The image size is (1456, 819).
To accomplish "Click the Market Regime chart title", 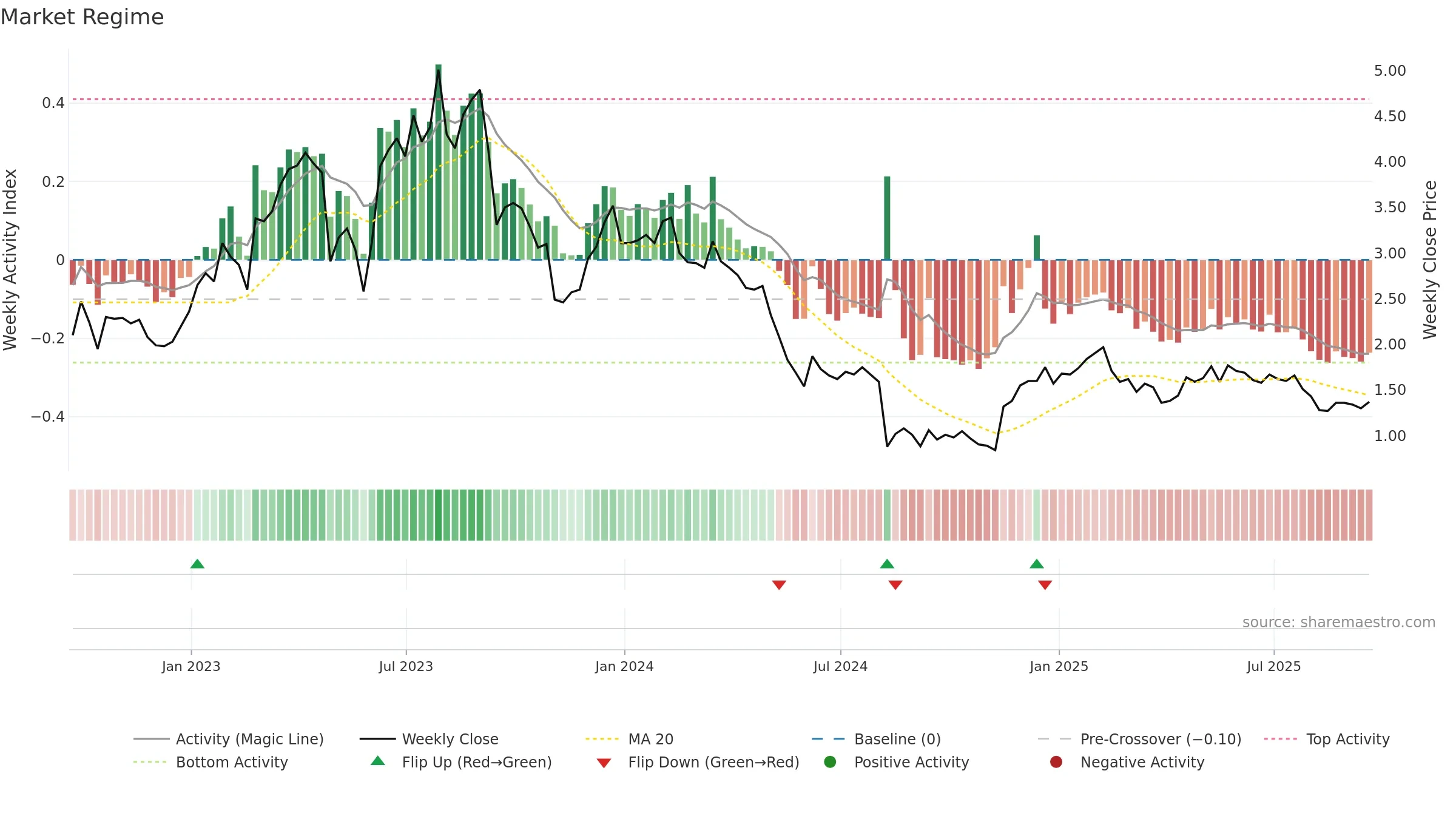I will pos(83,17).
